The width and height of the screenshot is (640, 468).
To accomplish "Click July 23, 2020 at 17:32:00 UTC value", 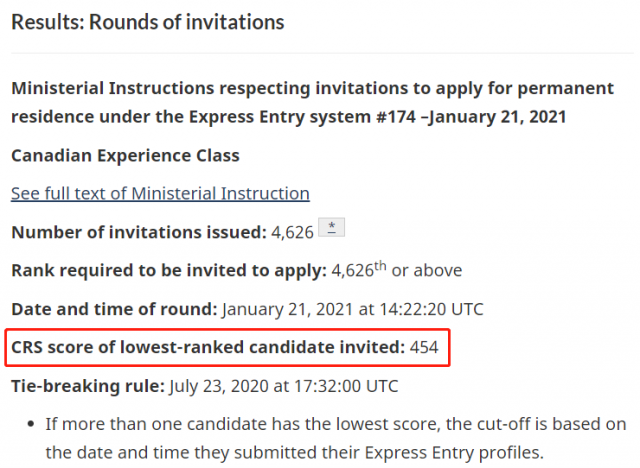I will pos(284,386).
